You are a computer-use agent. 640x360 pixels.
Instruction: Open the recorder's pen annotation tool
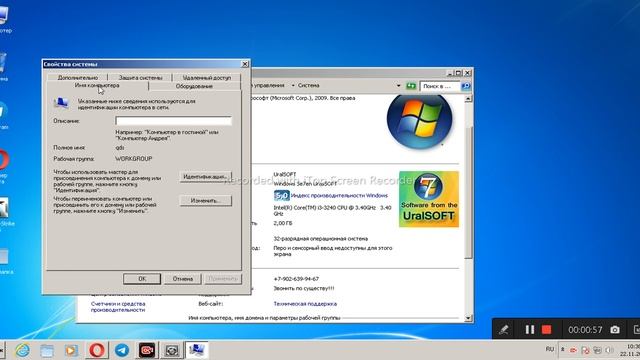[x=504, y=329]
